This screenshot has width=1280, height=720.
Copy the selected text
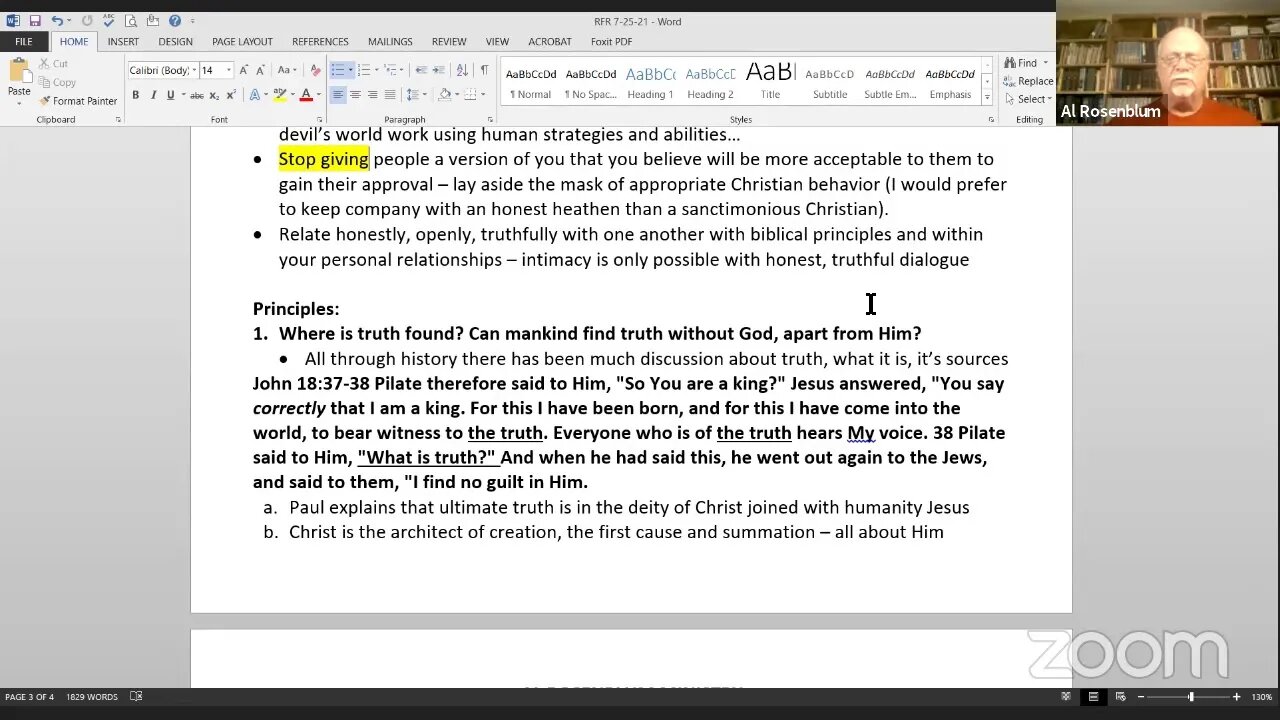[57, 82]
